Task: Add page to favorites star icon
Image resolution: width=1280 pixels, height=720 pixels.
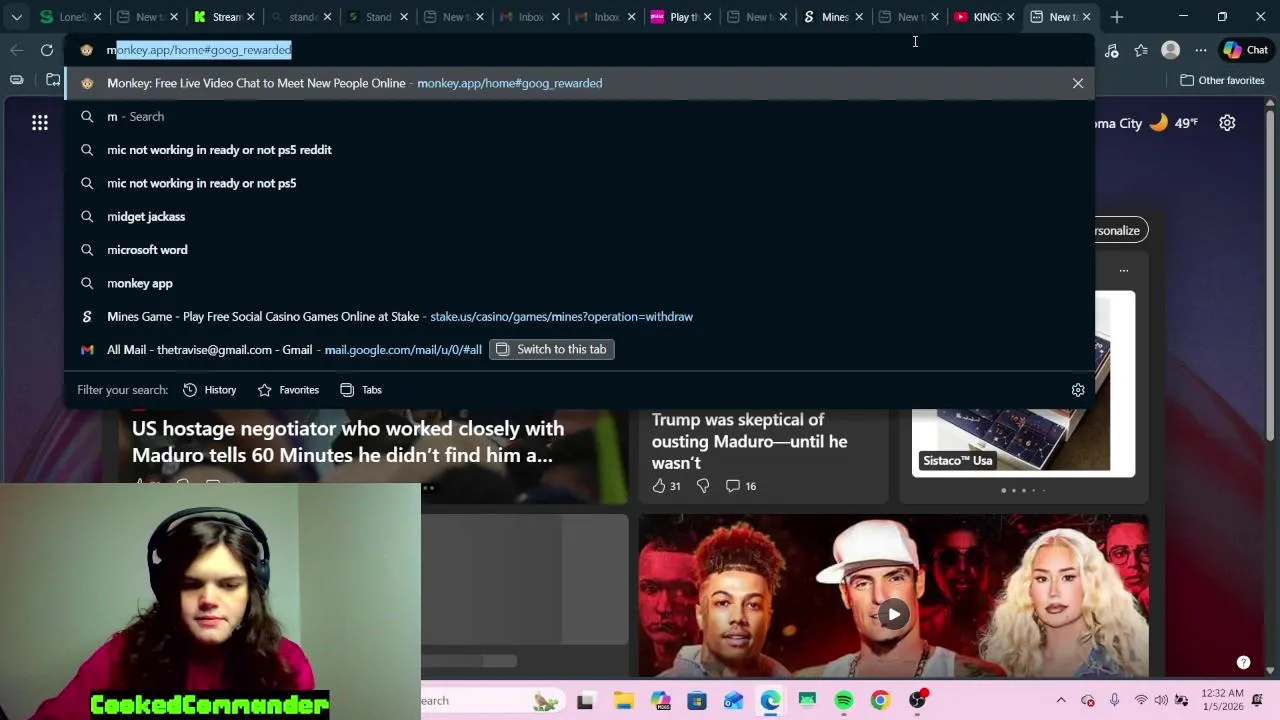Action: coord(1141,50)
